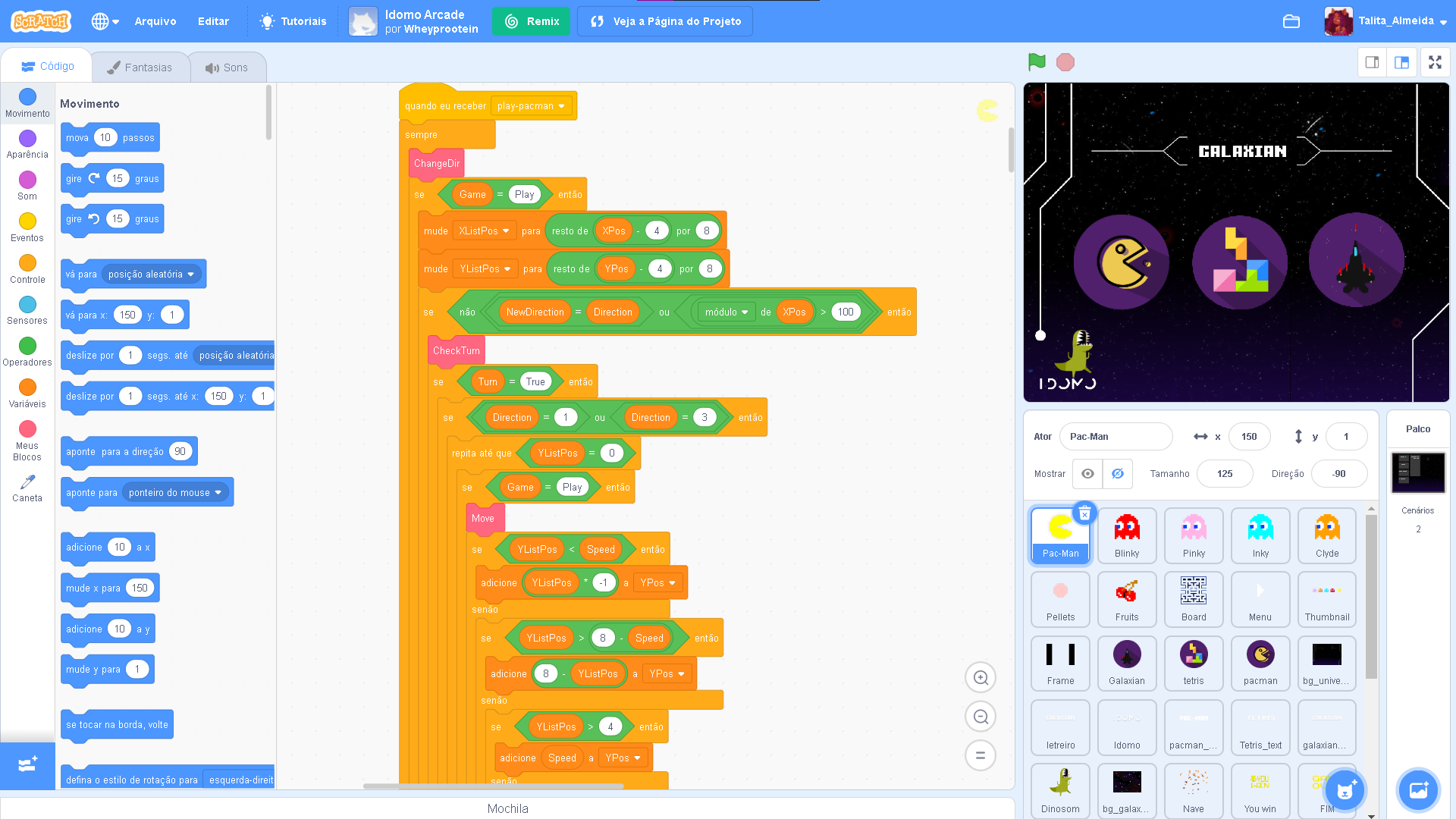Screen dimensions: 1456x819
Task: Open the Variáveis blocks palette
Action: tap(27, 393)
